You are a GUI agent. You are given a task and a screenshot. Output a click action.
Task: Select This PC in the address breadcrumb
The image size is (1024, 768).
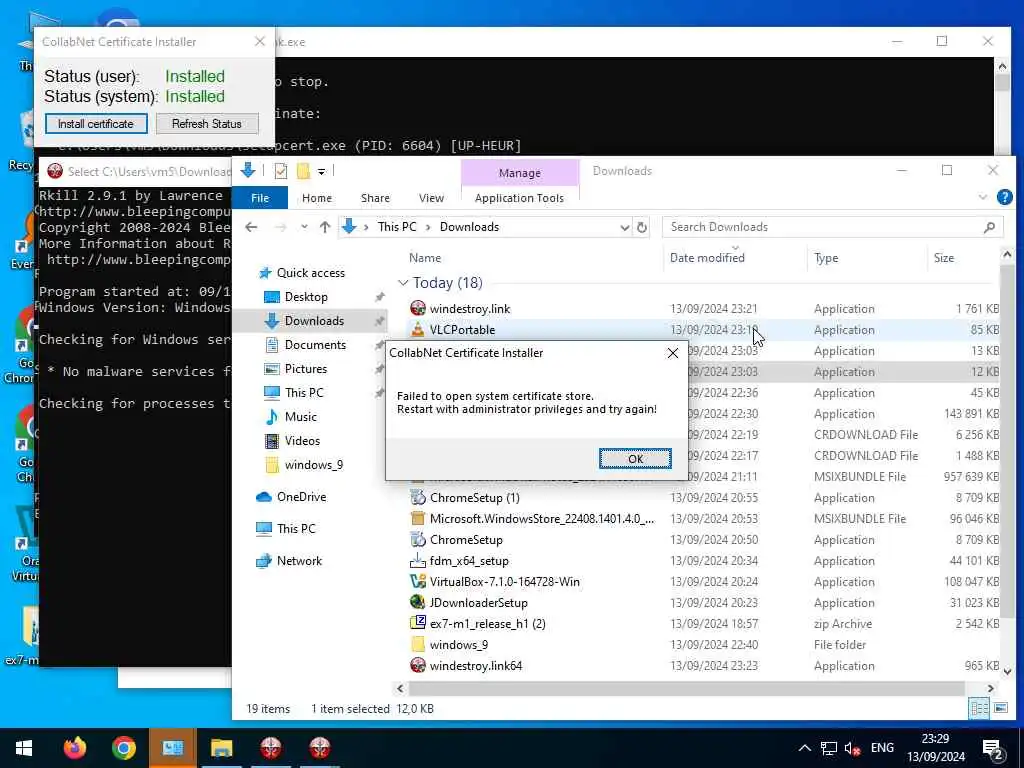[396, 227]
